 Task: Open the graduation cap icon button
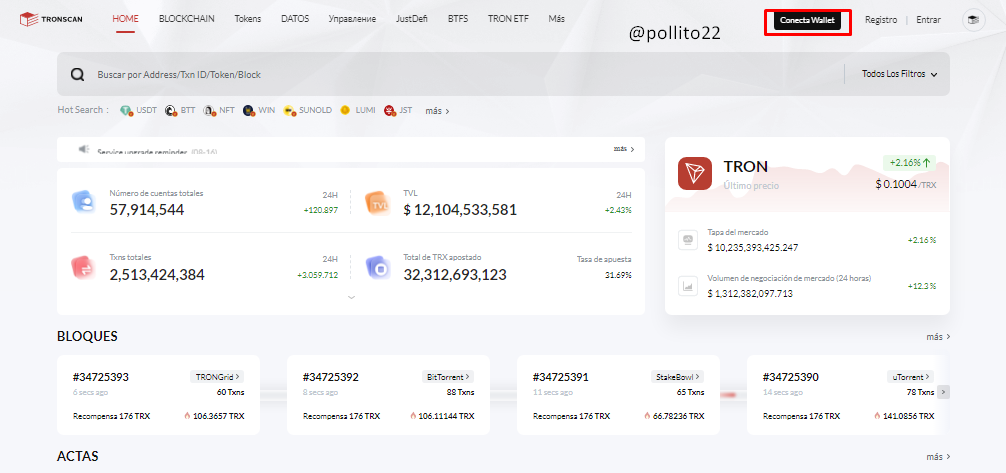coord(974,21)
